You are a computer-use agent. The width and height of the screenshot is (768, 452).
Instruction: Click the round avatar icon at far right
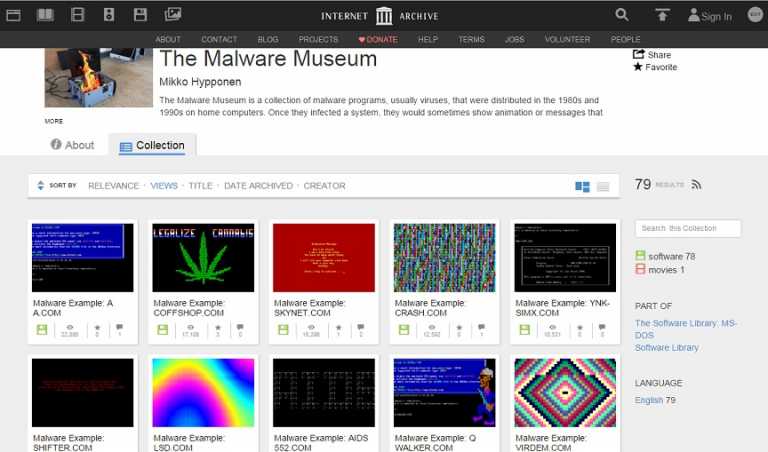pyautogui.click(x=756, y=14)
